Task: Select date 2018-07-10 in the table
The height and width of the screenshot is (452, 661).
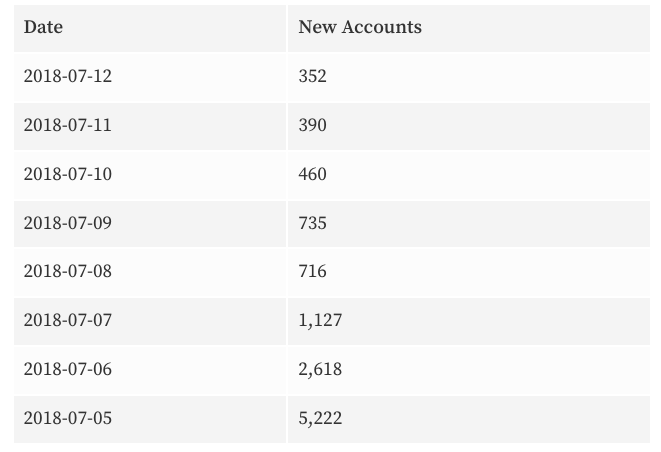Action: (68, 174)
